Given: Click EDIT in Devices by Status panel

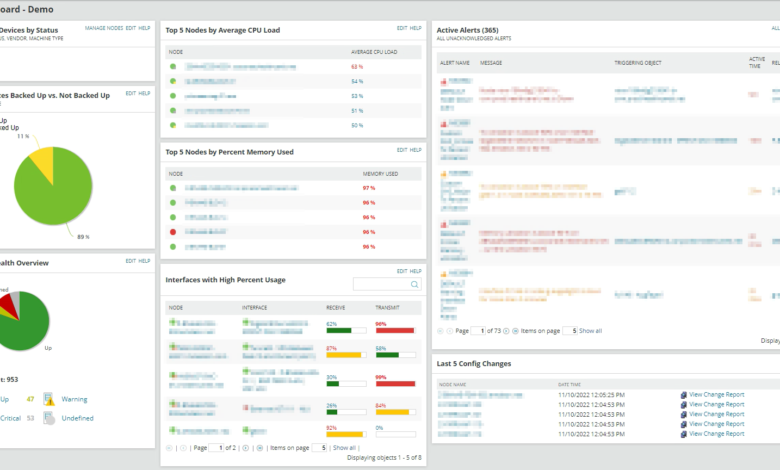Looking at the screenshot, I should click(131, 28).
